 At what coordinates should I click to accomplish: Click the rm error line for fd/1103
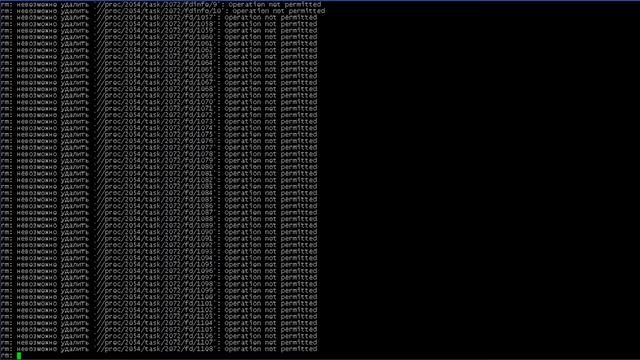[158, 317]
